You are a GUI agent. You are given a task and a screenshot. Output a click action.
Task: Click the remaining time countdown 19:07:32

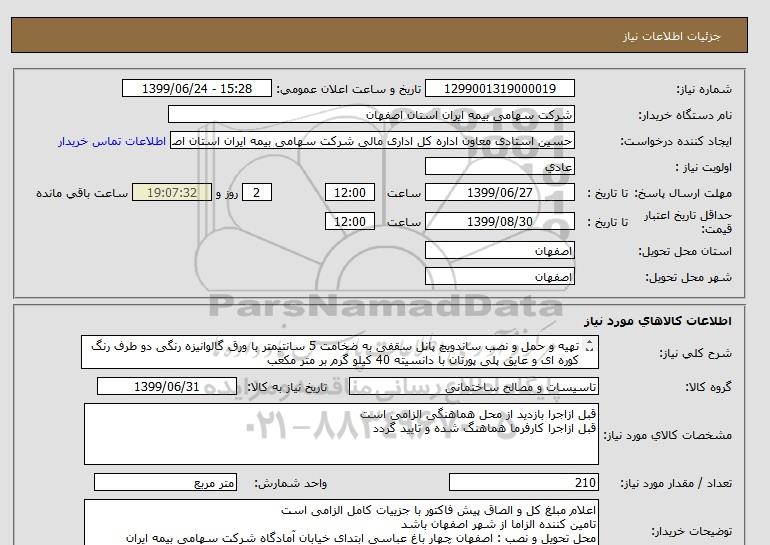pyautogui.click(x=172, y=192)
